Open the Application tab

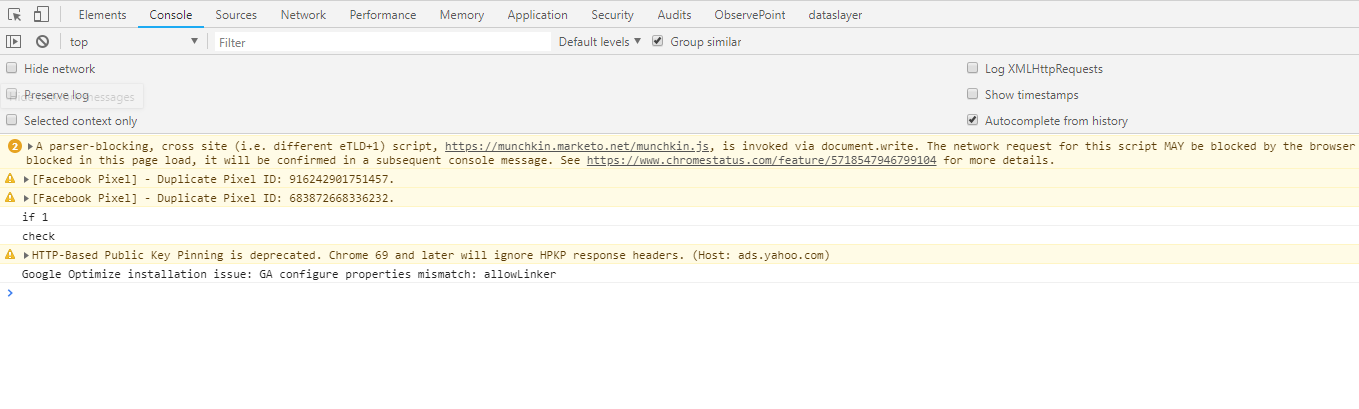538,15
